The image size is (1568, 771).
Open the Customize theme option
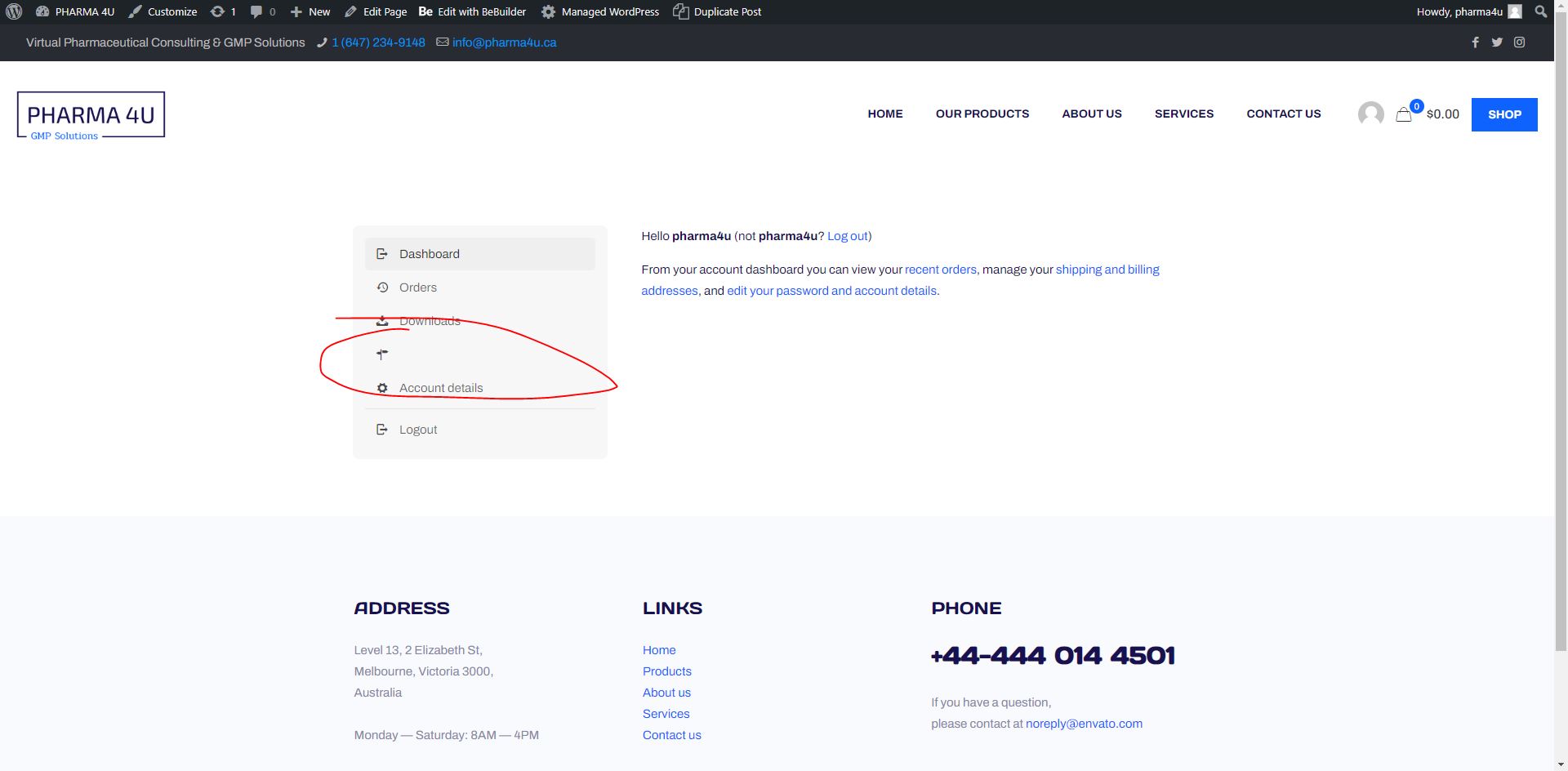tap(163, 11)
